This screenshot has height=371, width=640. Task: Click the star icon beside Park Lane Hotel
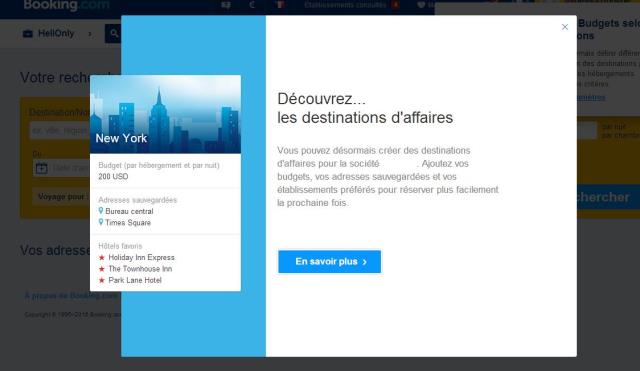(102, 280)
